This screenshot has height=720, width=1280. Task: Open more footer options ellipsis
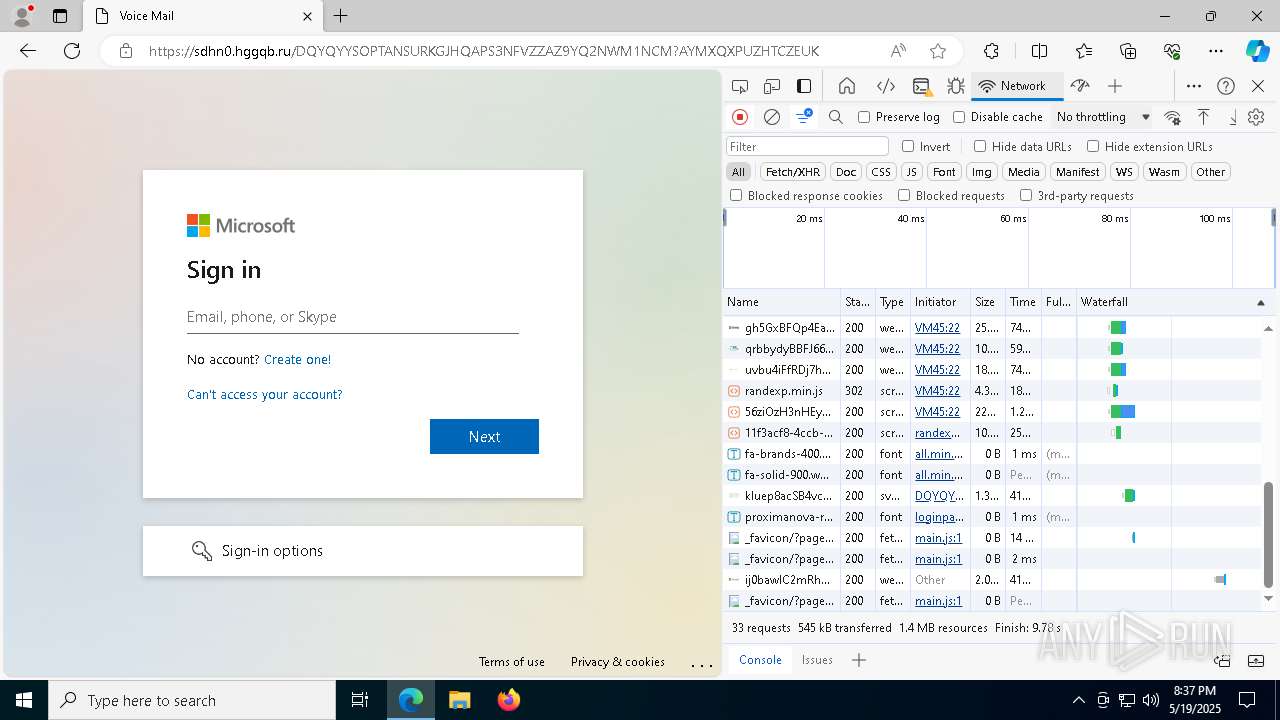[702, 664]
